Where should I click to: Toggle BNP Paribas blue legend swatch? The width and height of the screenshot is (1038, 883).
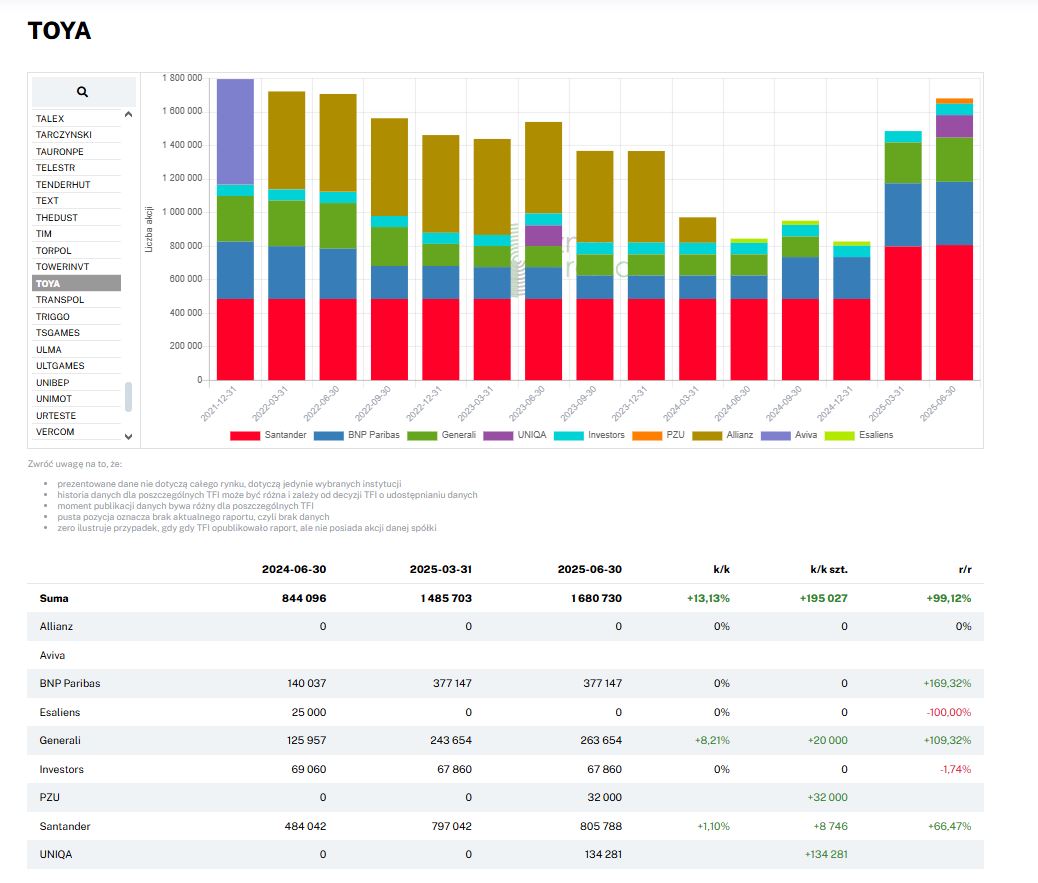coord(328,436)
